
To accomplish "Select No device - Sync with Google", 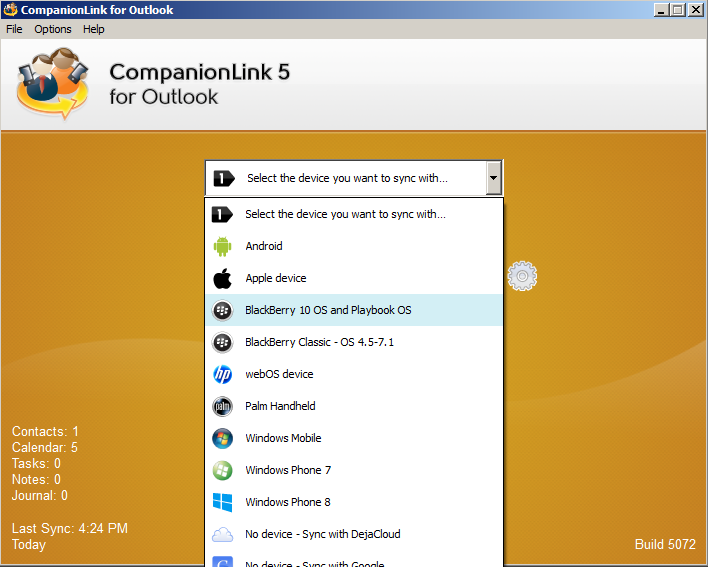I will pyautogui.click(x=314, y=563).
